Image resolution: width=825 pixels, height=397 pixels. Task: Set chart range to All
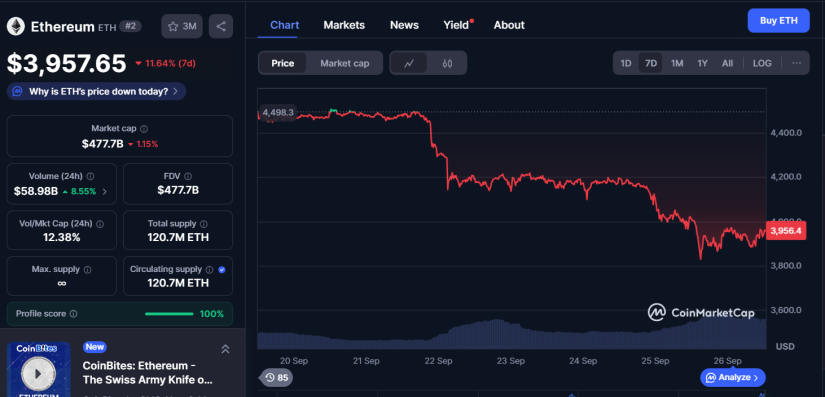pos(727,63)
